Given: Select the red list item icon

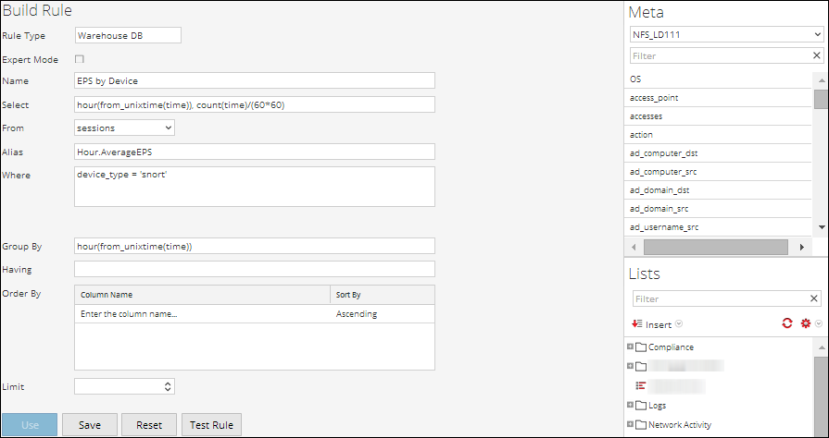Looking at the screenshot, I should click(x=641, y=386).
